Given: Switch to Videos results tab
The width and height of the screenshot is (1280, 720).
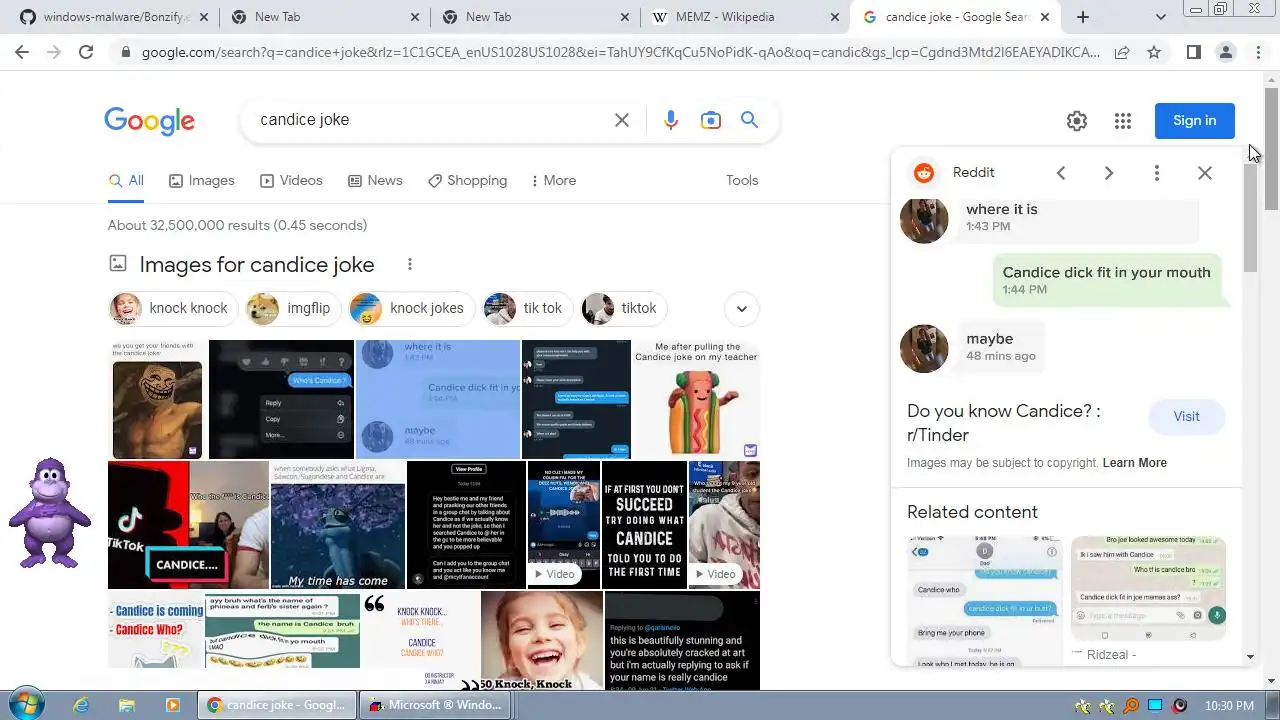Looking at the screenshot, I should coord(291,181).
